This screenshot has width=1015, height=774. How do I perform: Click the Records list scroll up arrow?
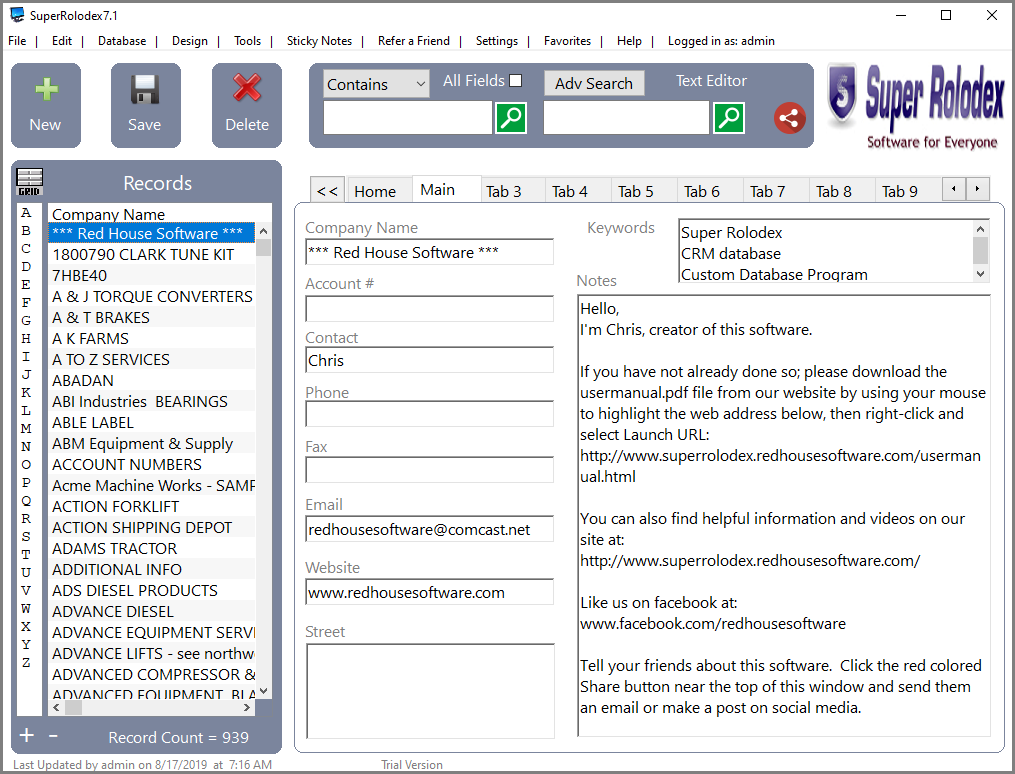263,231
